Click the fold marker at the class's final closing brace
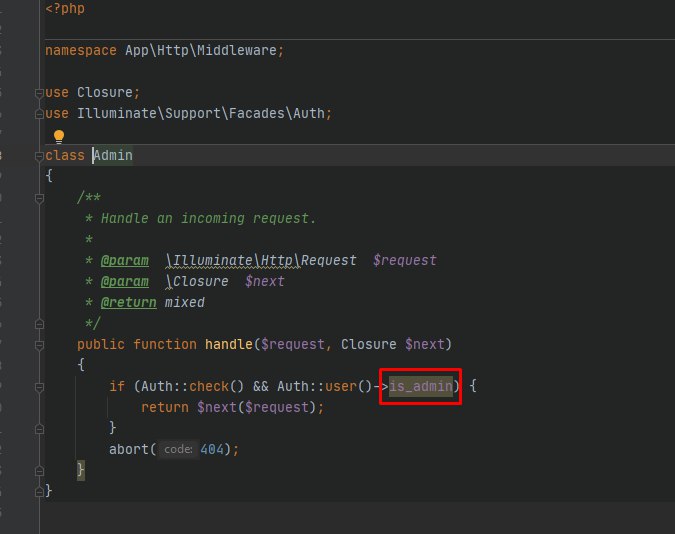 point(39,491)
